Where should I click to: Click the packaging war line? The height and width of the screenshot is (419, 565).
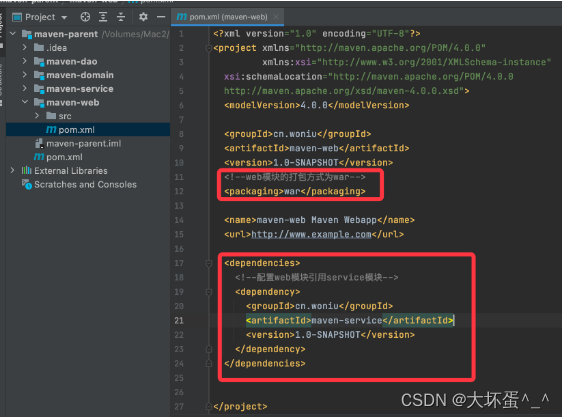click(x=295, y=191)
